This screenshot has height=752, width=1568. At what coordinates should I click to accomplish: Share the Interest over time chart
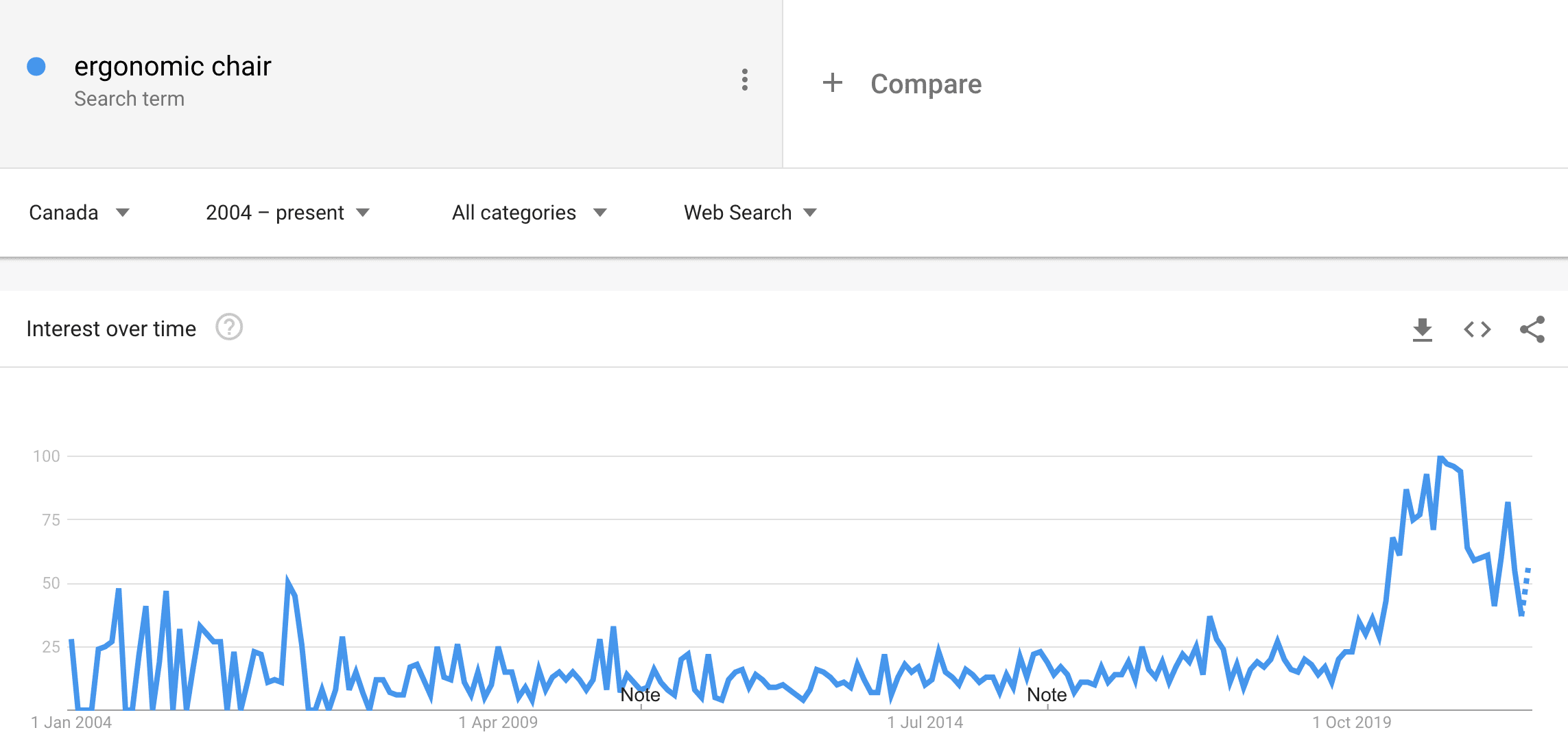(x=1532, y=329)
